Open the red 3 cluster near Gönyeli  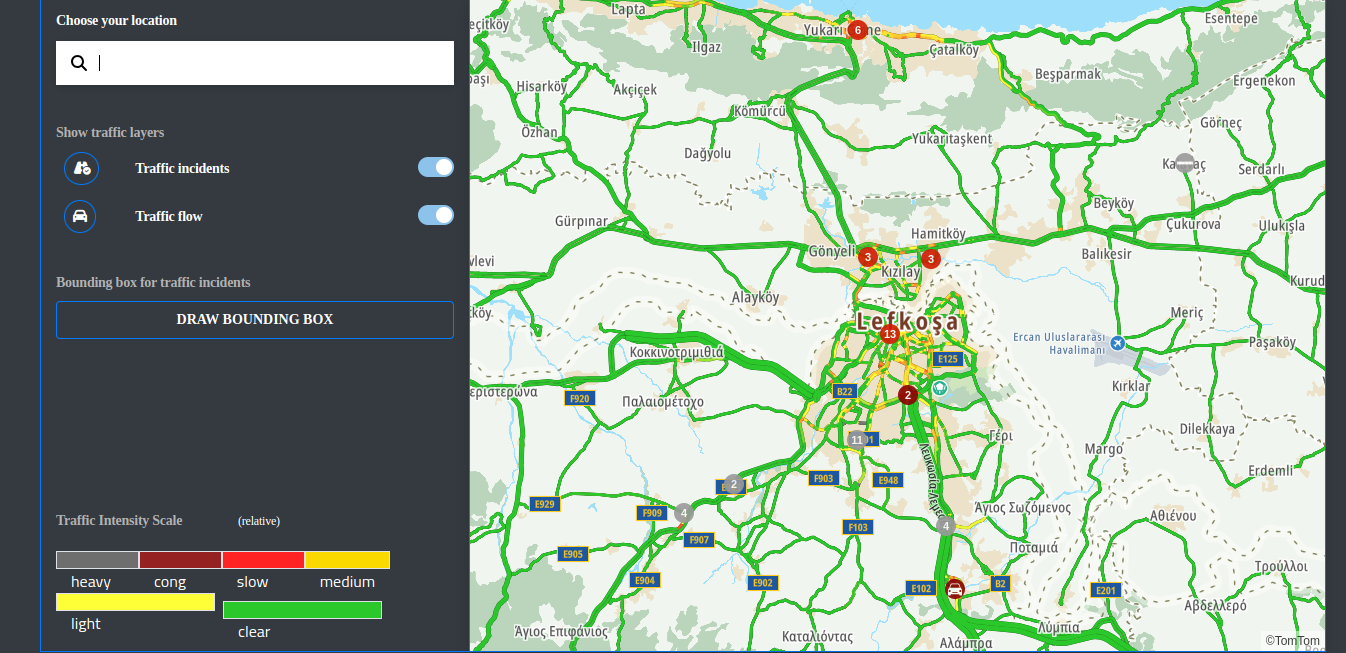tap(868, 257)
